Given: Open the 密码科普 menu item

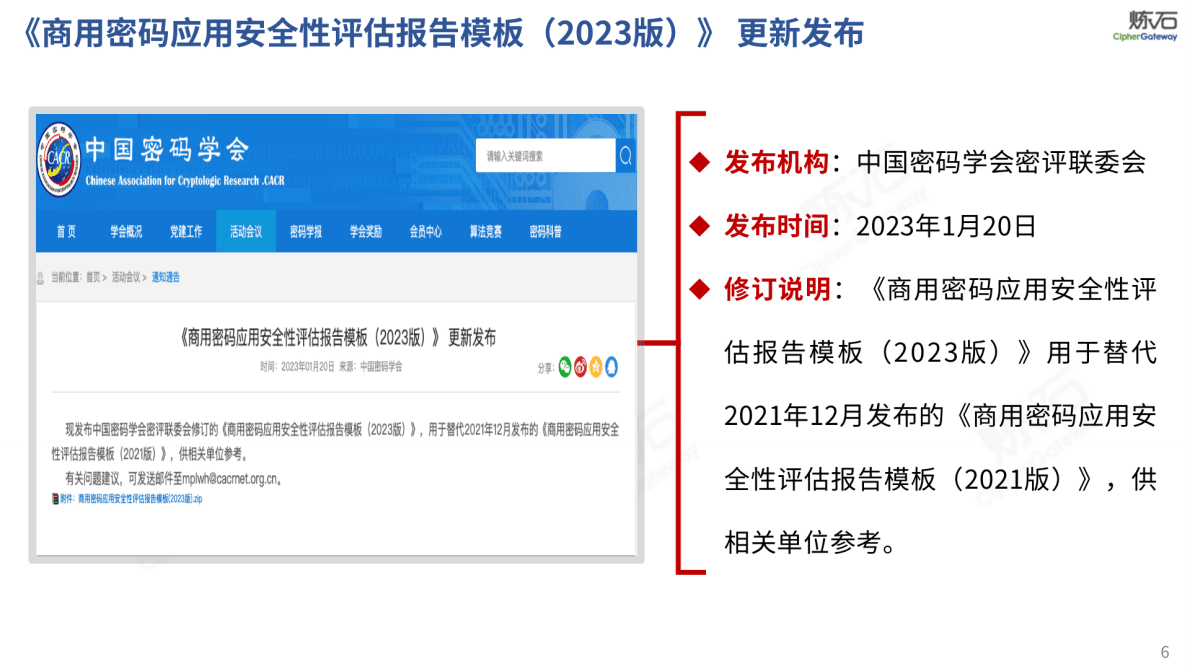Looking at the screenshot, I should click(x=545, y=231).
